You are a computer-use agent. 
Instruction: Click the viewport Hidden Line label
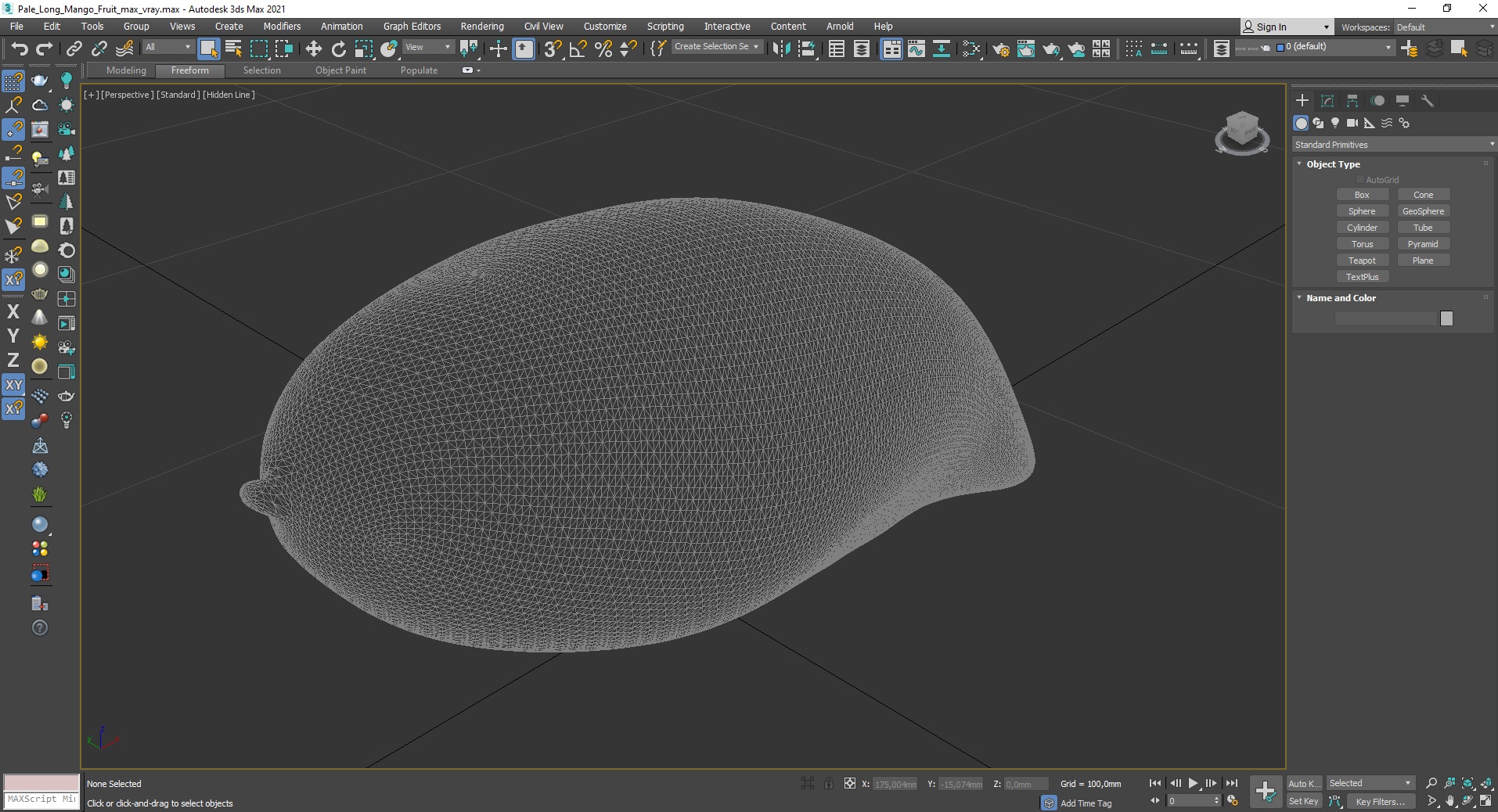point(229,95)
